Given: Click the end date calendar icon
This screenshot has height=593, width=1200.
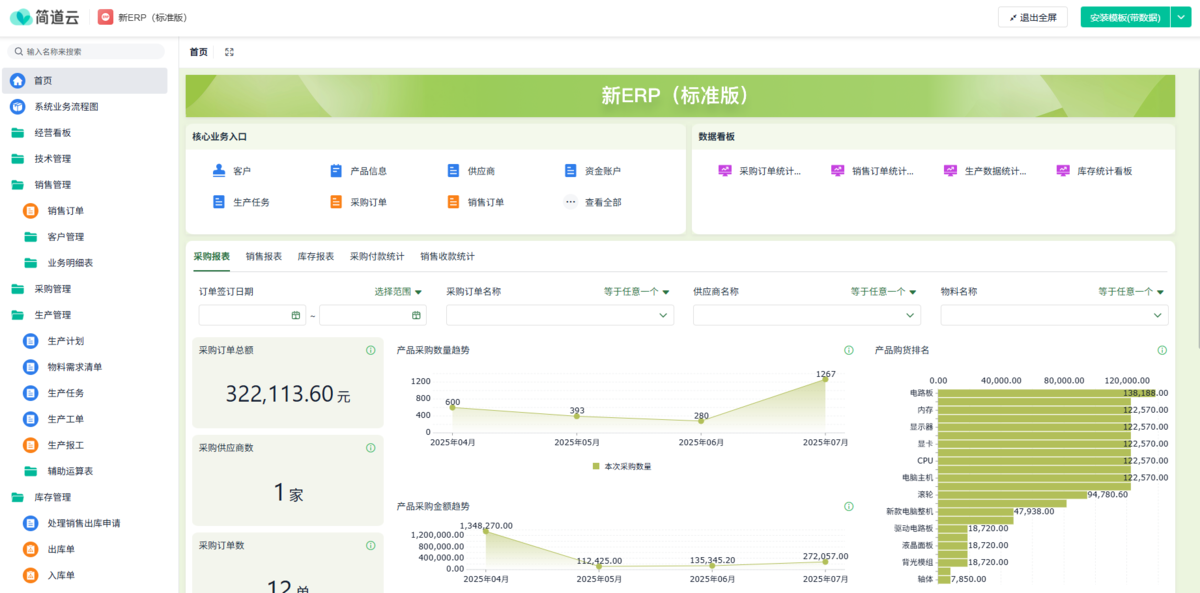Looking at the screenshot, I should [x=416, y=315].
